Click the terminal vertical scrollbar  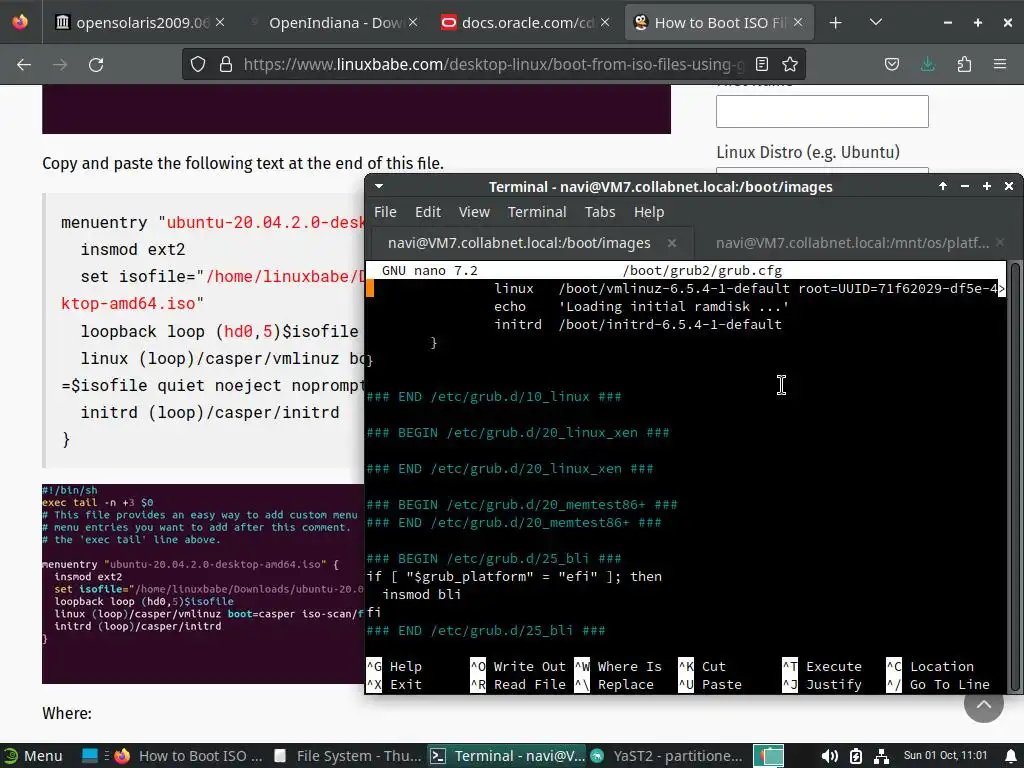pos(1014,477)
